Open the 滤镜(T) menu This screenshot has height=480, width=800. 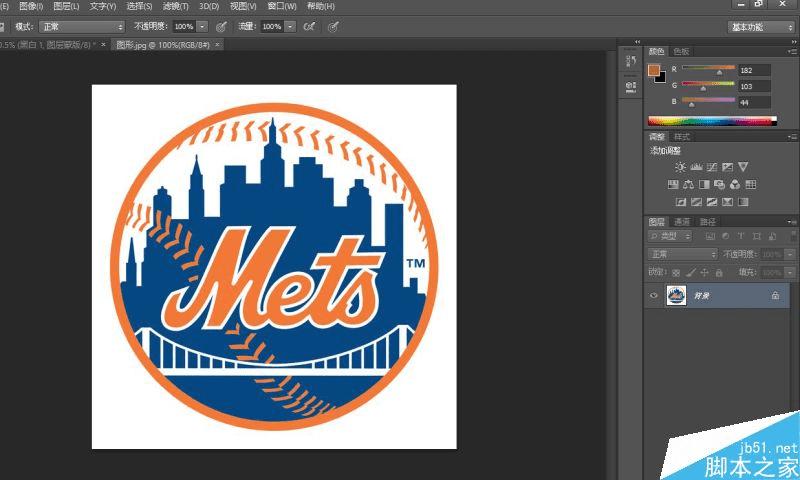click(x=176, y=6)
